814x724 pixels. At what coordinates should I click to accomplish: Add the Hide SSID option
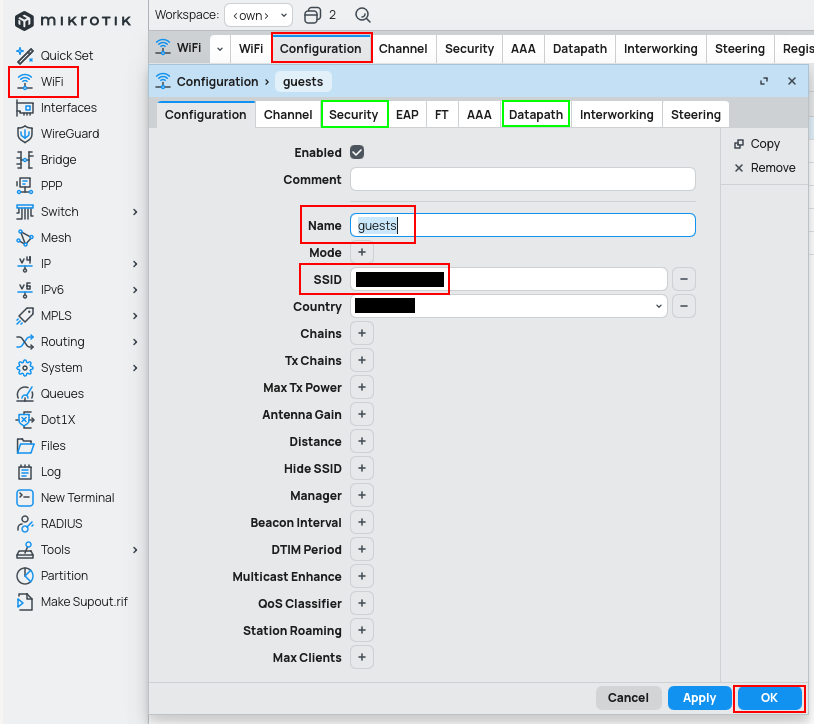click(x=362, y=468)
